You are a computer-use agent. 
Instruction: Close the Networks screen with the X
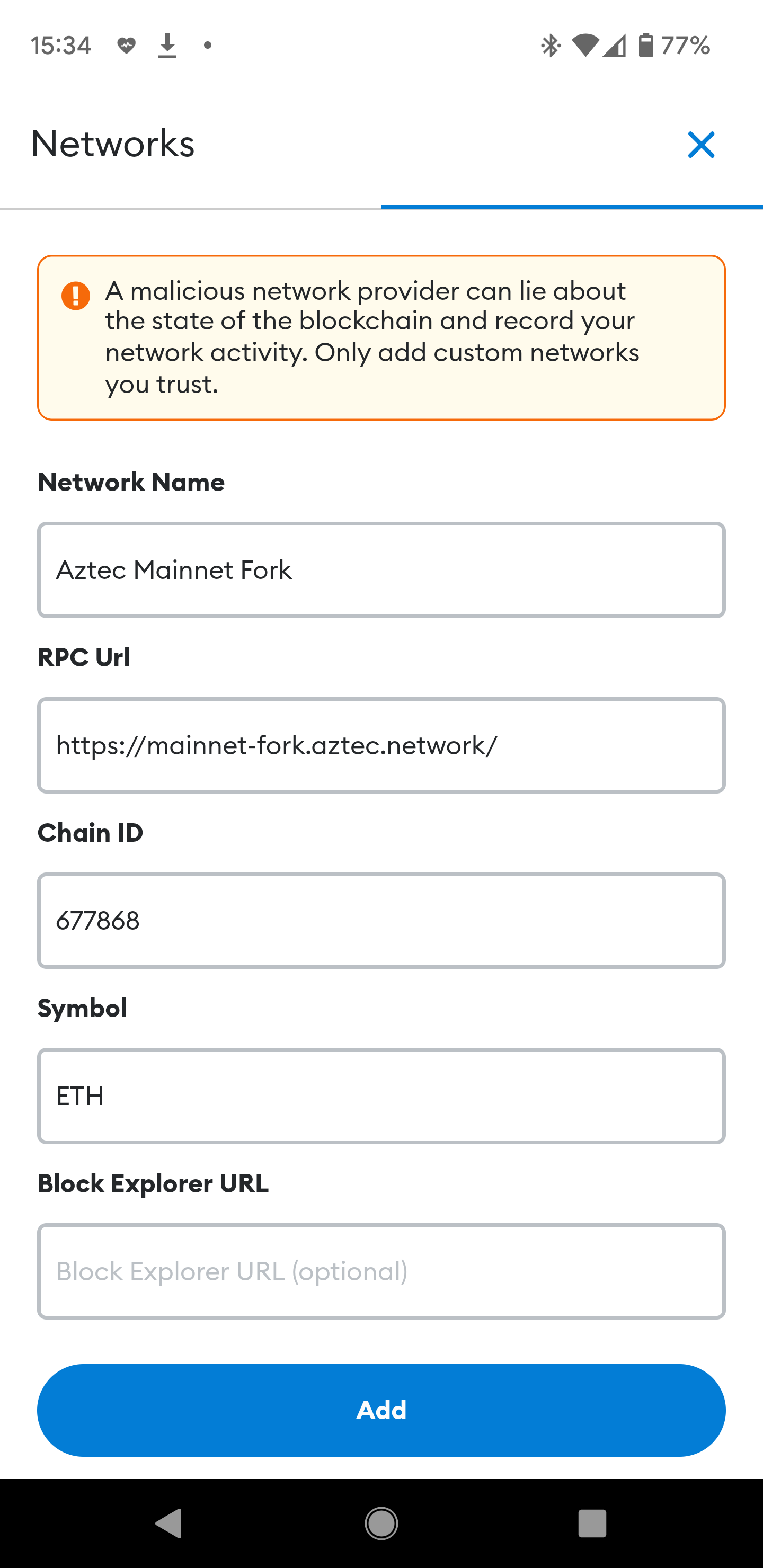click(701, 145)
